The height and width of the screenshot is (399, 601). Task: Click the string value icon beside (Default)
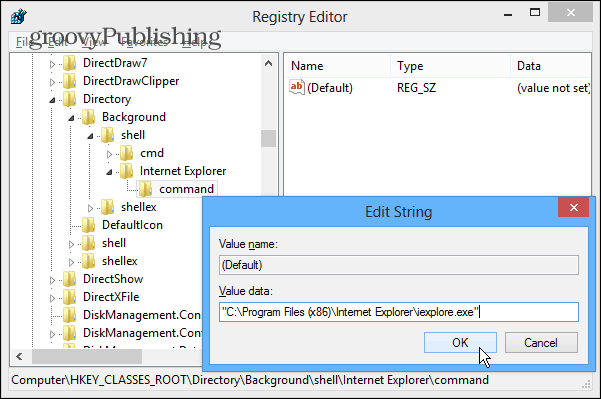point(297,87)
